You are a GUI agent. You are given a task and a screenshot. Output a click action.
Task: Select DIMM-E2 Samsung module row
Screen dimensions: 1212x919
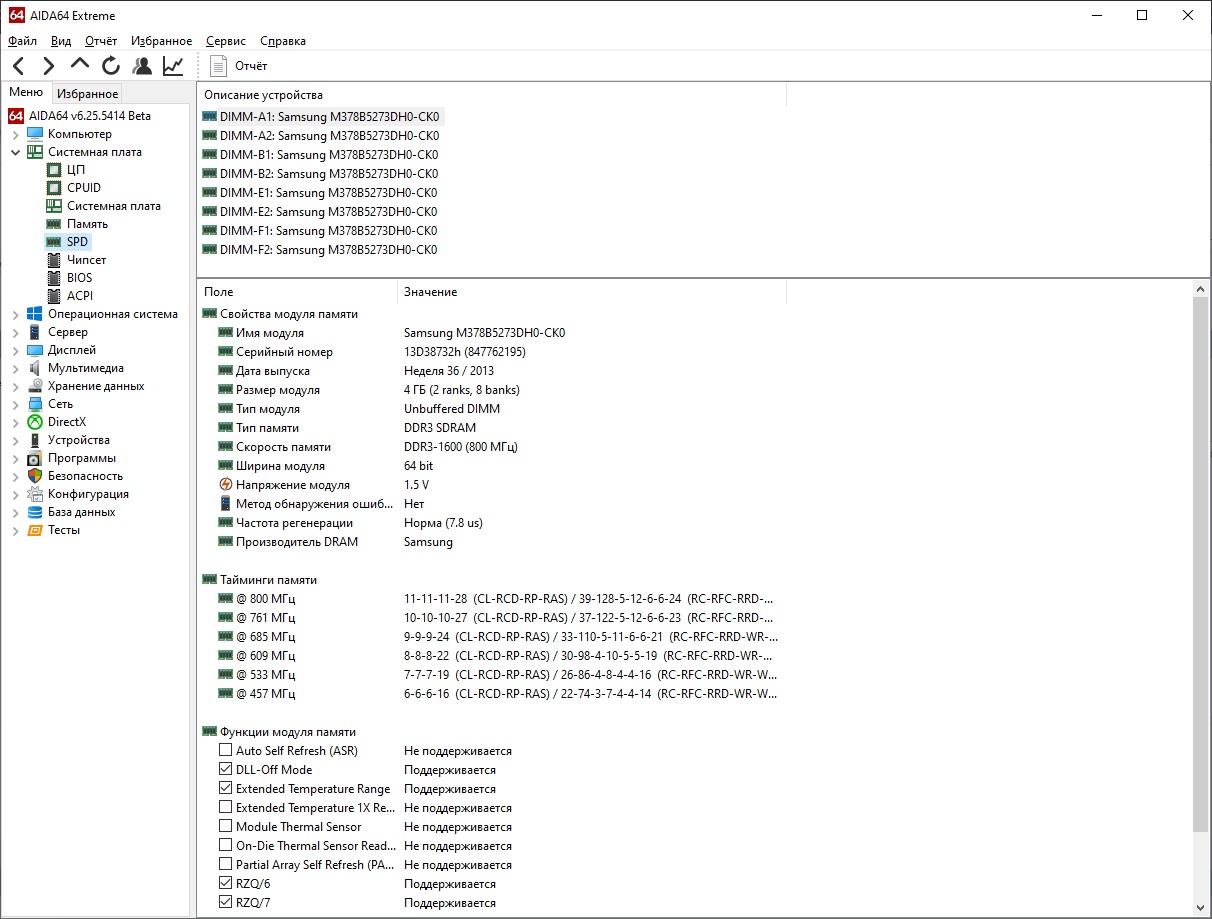pyautogui.click(x=321, y=212)
